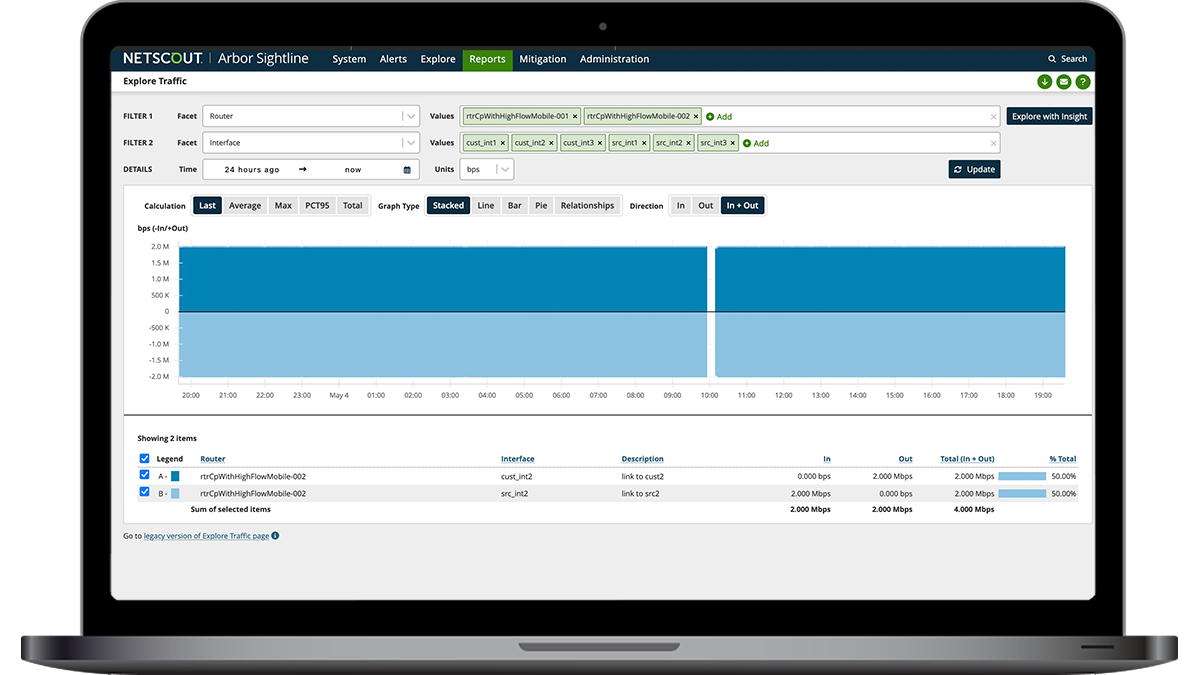Open Search in the top navigation bar

pos(1068,59)
